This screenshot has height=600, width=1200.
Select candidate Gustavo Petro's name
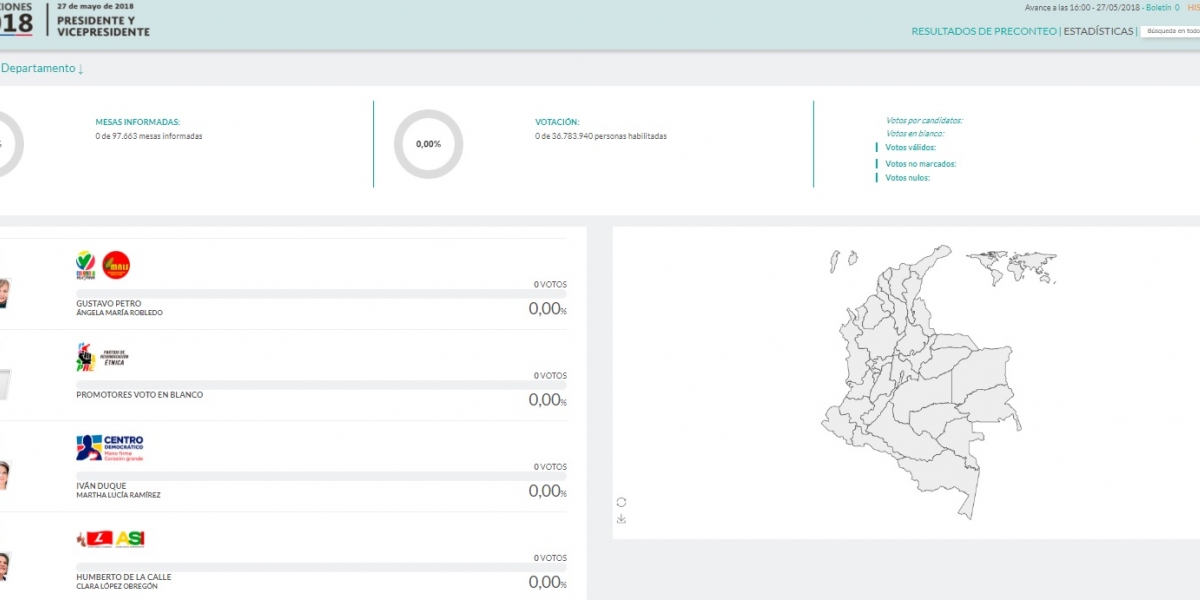[x=108, y=303]
